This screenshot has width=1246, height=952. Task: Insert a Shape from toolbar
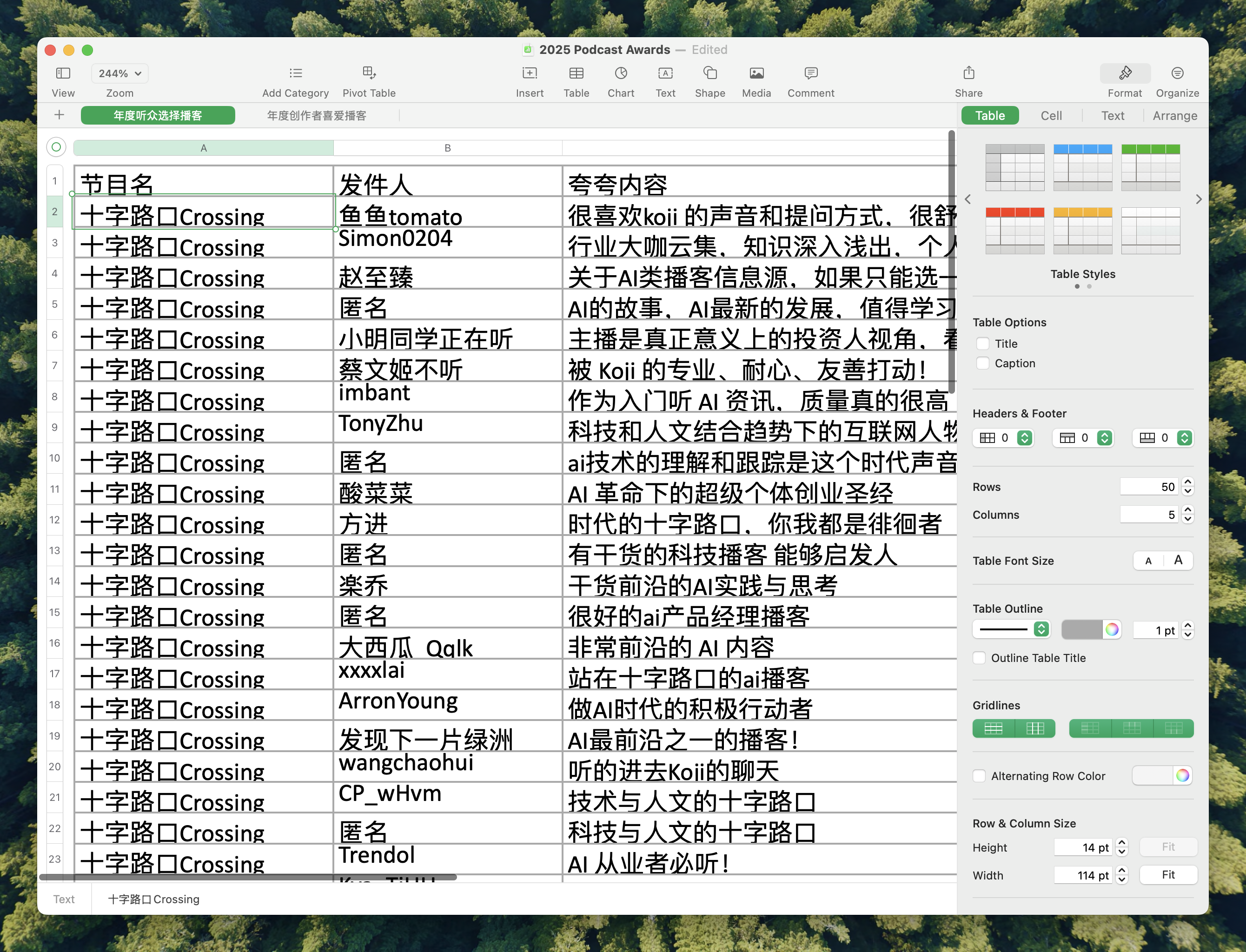[709, 73]
